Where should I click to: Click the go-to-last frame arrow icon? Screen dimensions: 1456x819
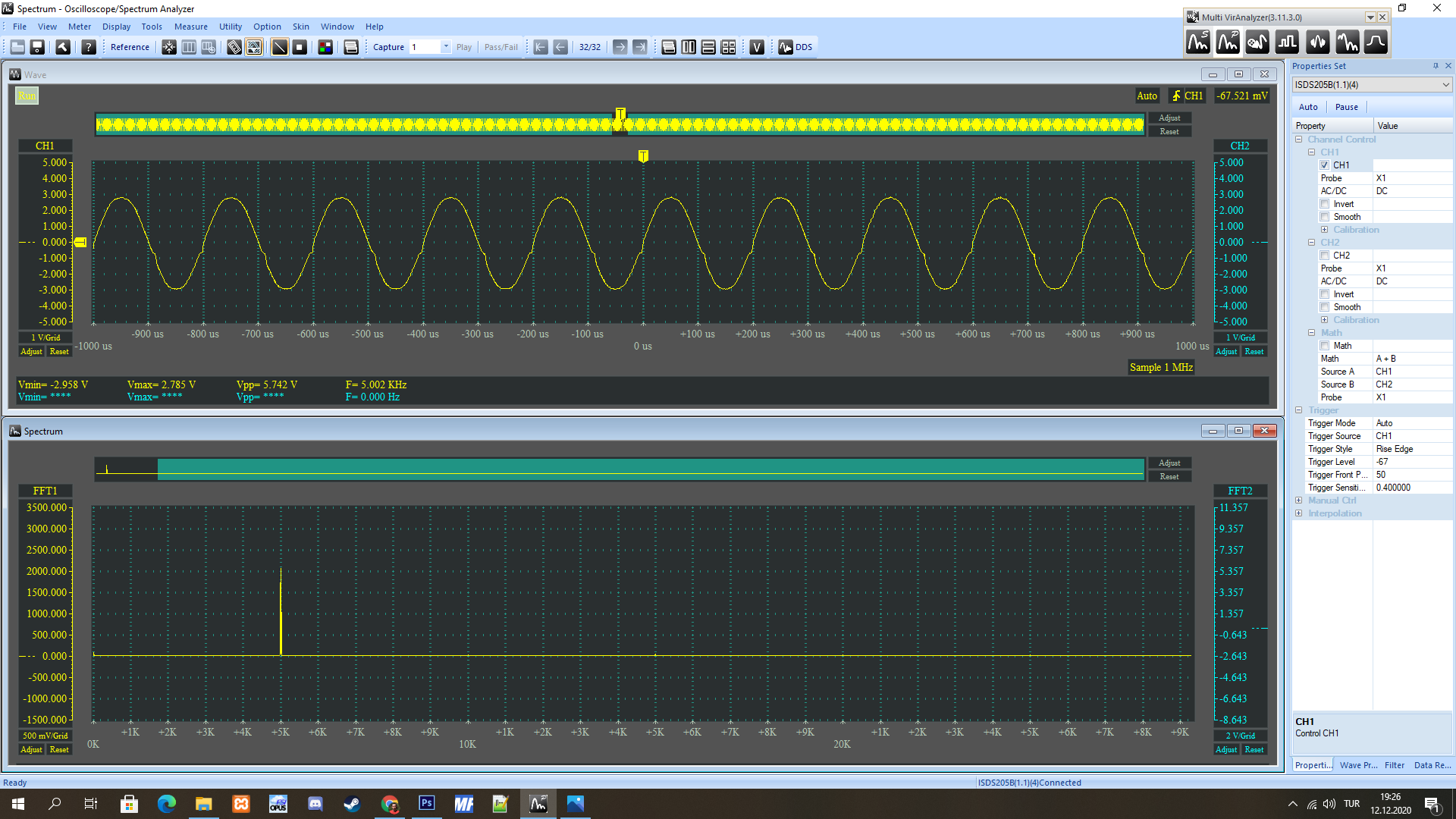(640, 47)
